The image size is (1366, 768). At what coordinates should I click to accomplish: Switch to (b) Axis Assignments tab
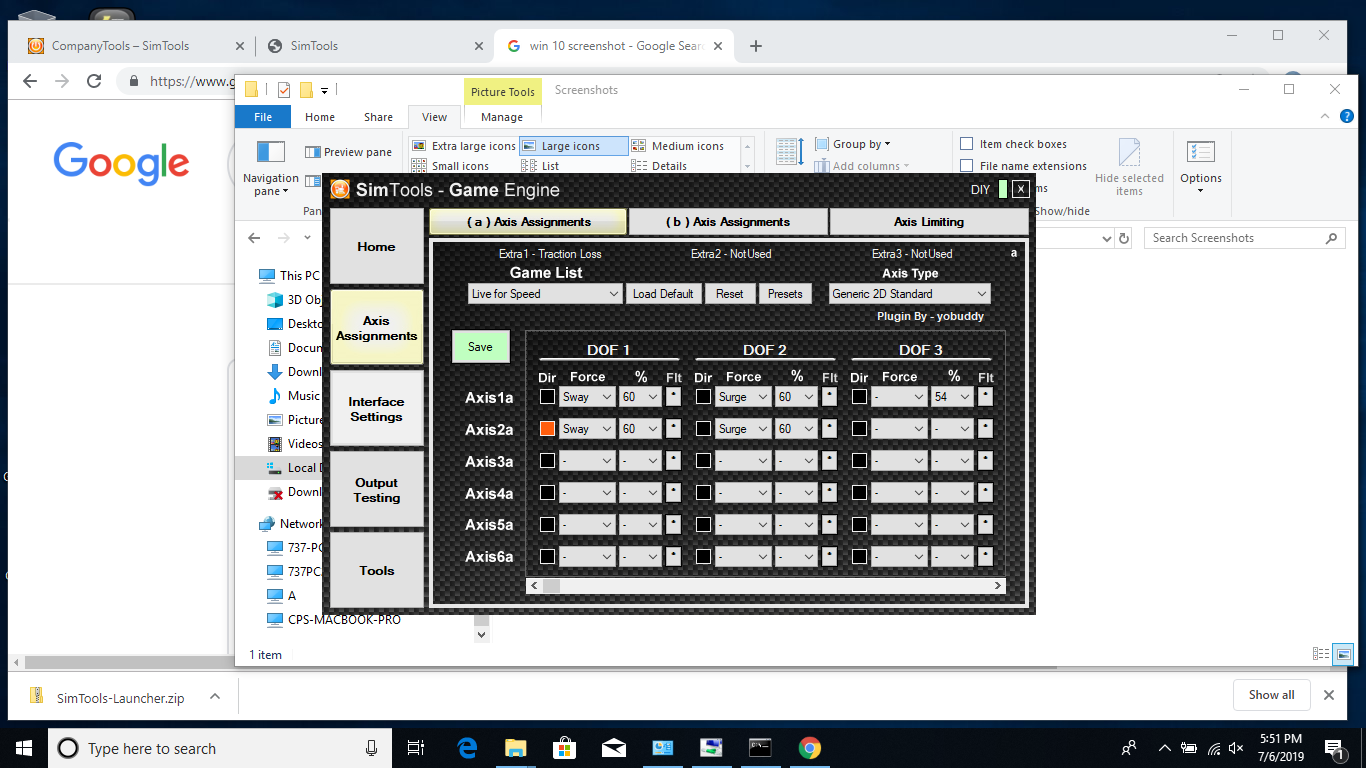tap(728, 222)
